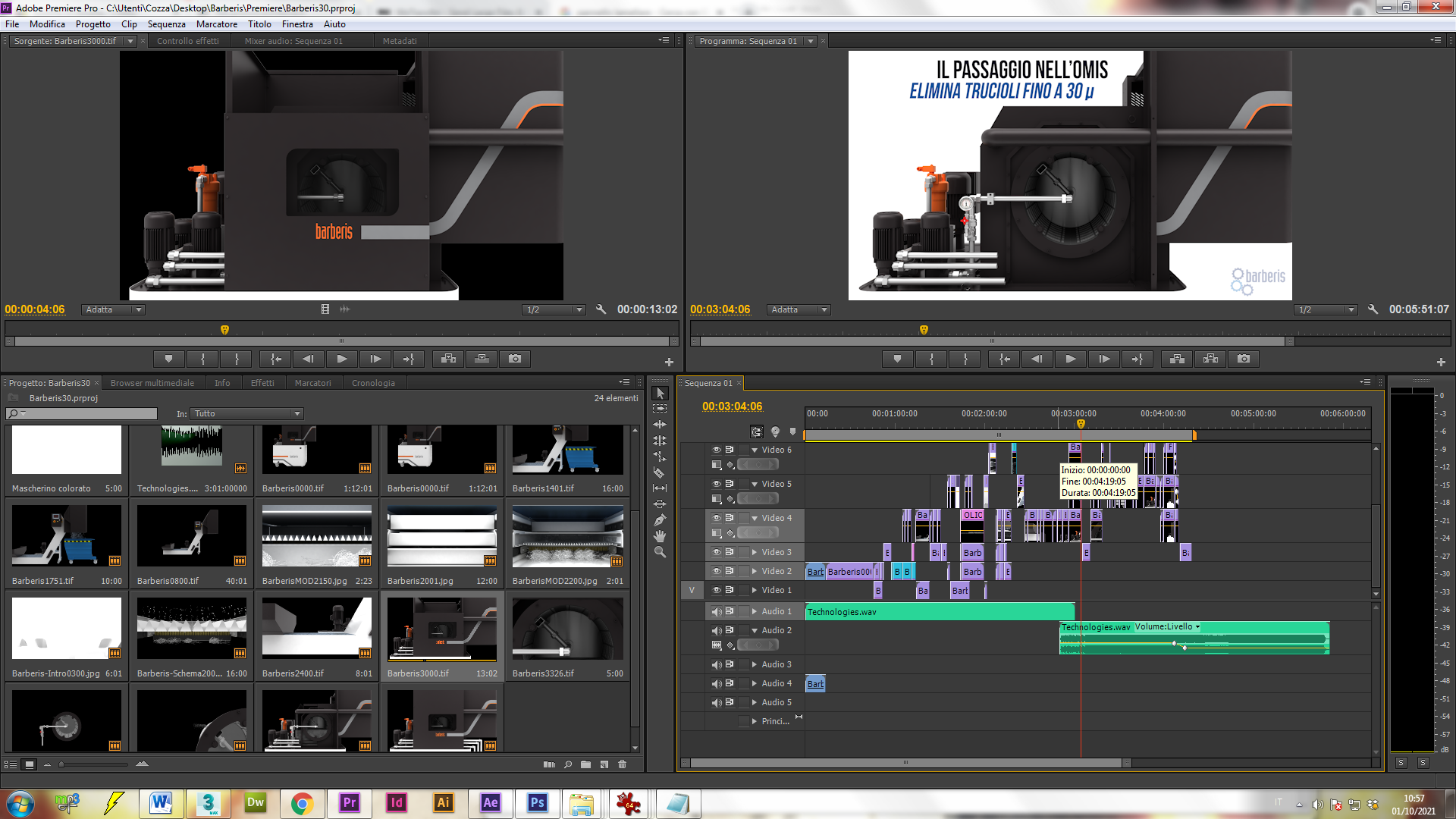Open Program monitor settings wrench

coord(1373,309)
